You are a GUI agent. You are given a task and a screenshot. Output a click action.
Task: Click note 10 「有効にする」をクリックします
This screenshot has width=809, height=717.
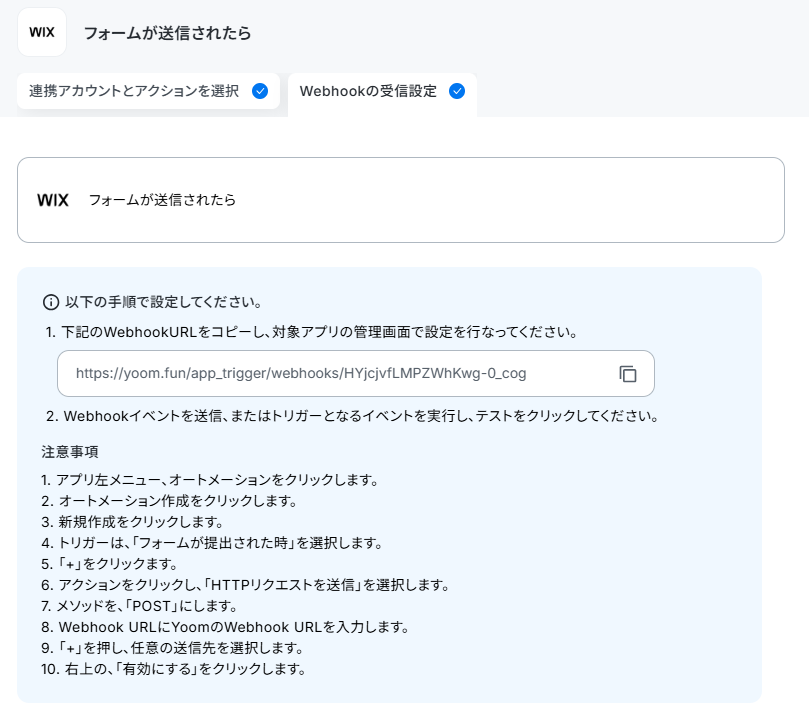174,669
